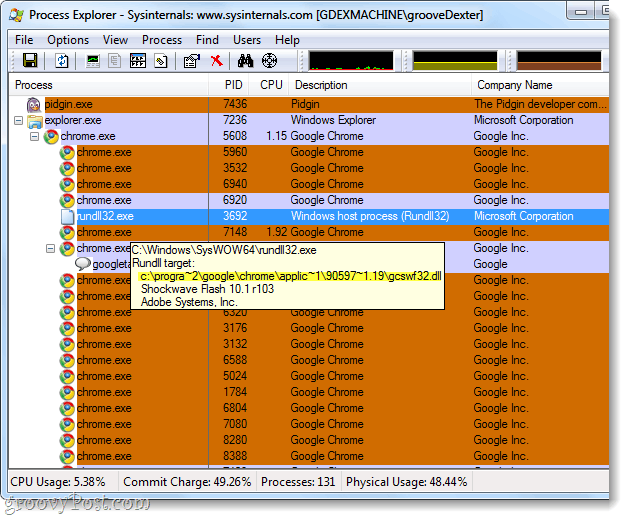This screenshot has width=629, height=520.
Task: Open the File menu
Action: (x=24, y=40)
